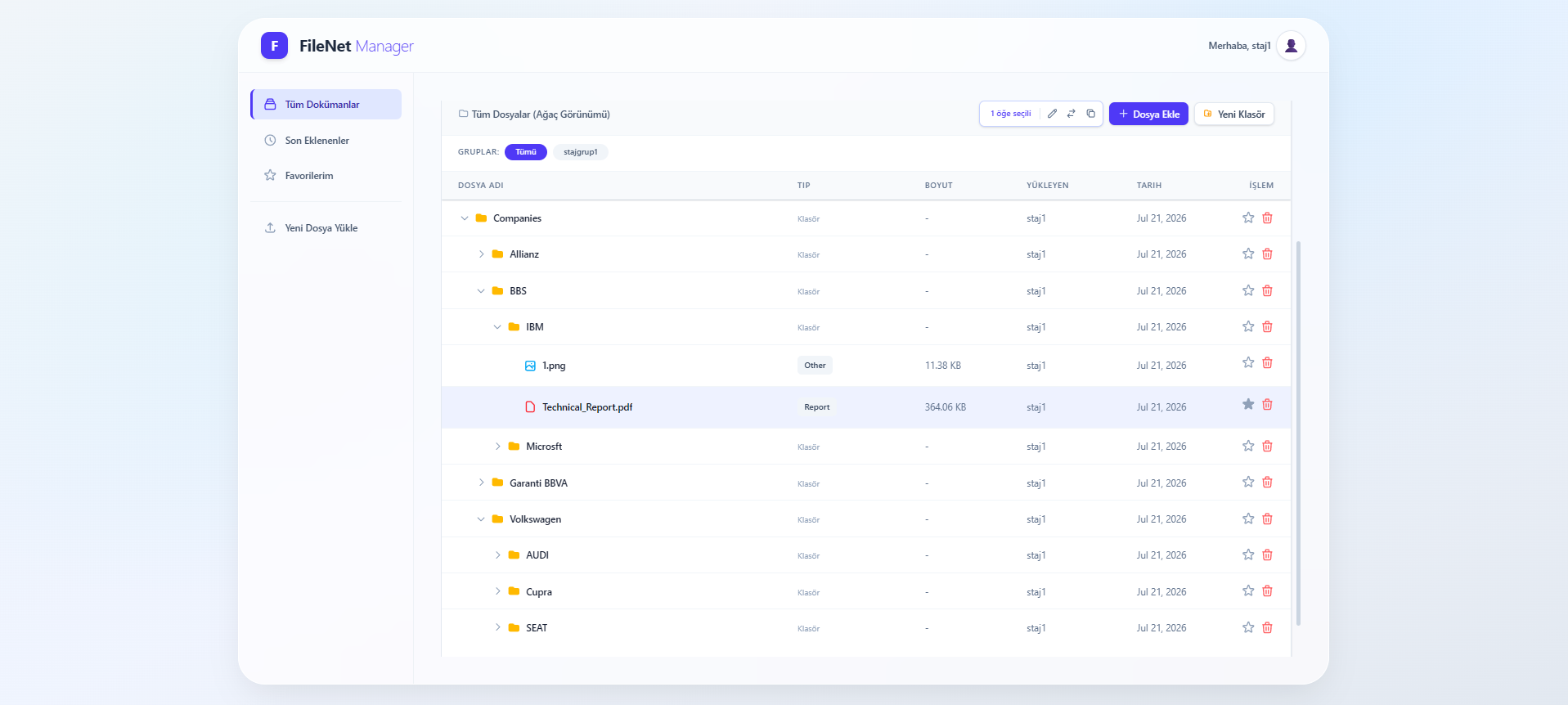Star the 1.png file
The width and height of the screenshot is (1568, 705).
pyautogui.click(x=1248, y=362)
